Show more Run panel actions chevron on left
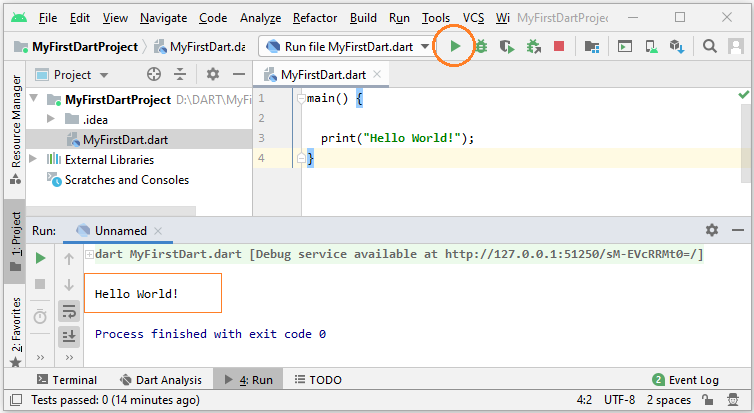Viewport: 754px width, 413px height. pos(40,357)
